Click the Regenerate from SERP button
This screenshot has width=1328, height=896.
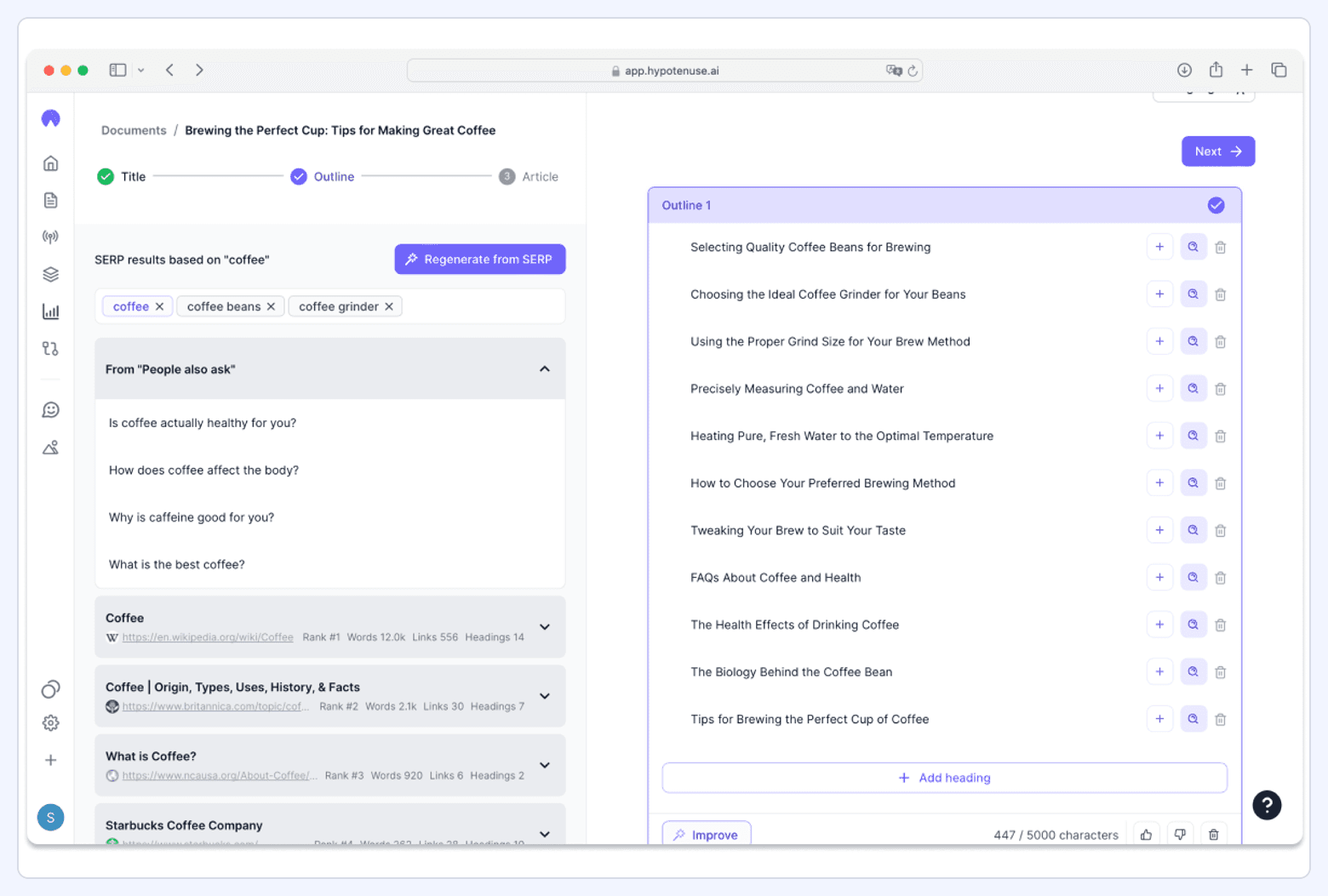pos(479,259)
